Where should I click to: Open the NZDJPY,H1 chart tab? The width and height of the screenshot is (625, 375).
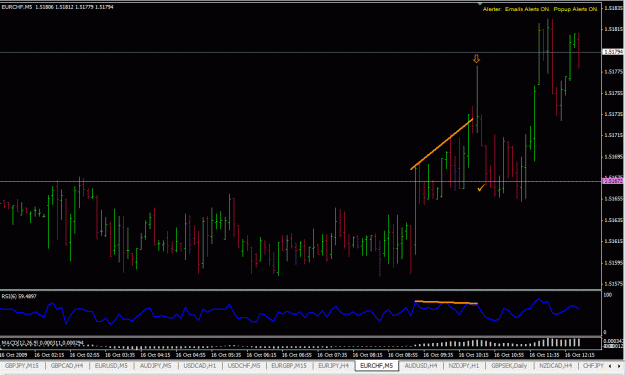coord(464,365)
